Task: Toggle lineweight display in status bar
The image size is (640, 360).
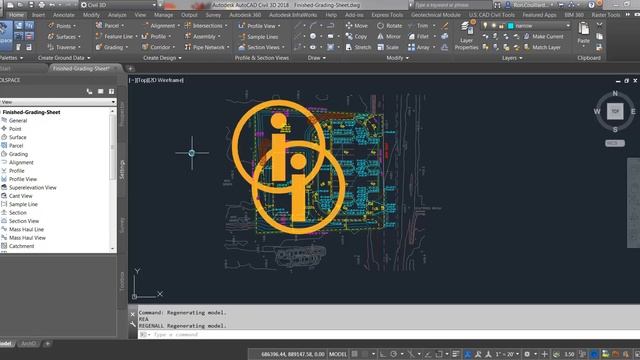Action: pyautogui.click(x=456, y=354)
